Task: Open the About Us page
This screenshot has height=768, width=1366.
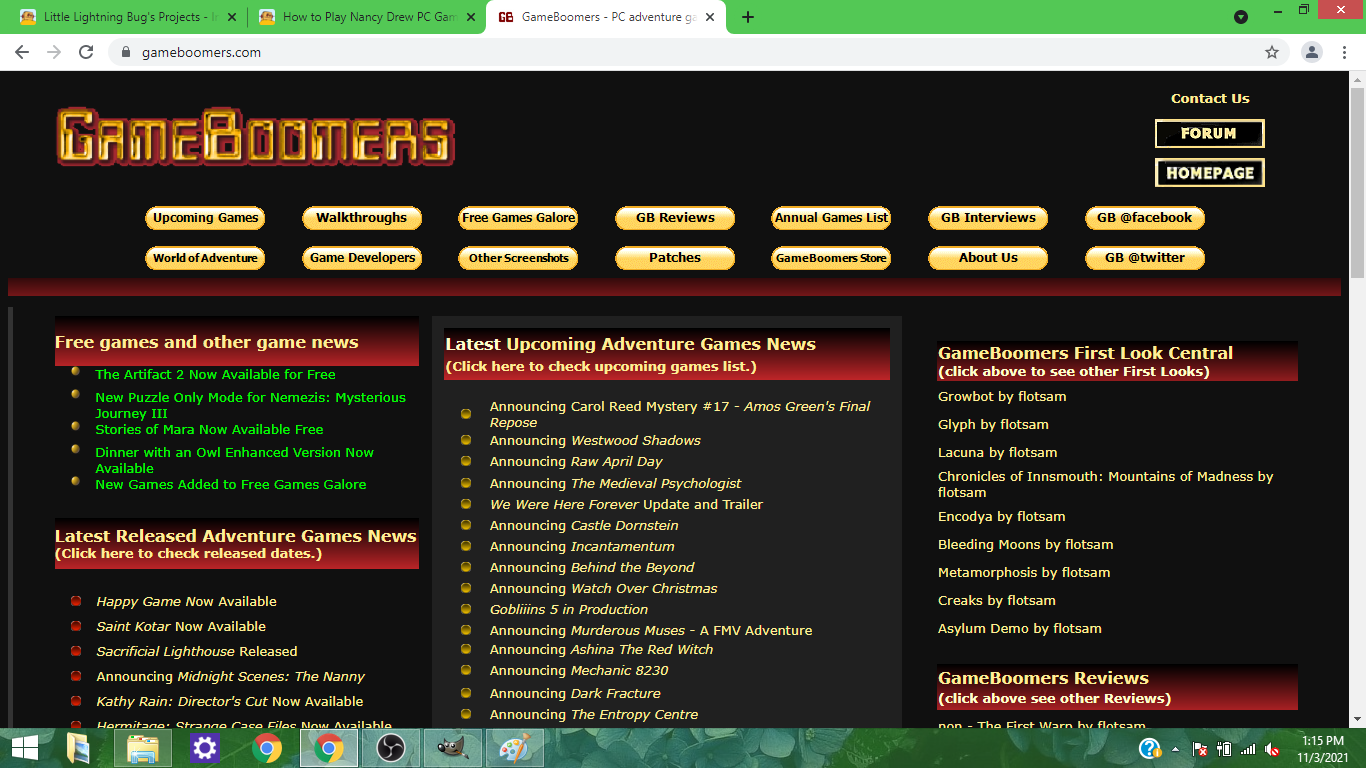Action: pos(988,258)
